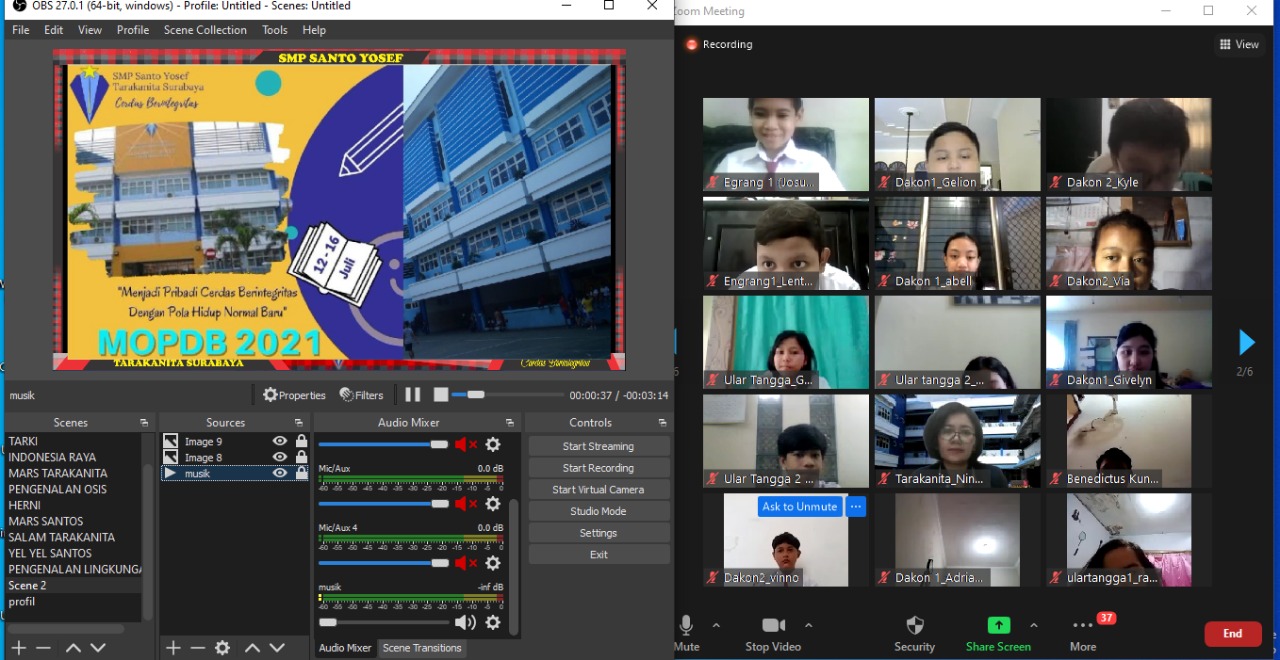Viewport: 1280px width, 660px height.
Task: Open Settings from the OBS Controls panel
Action: (x=598, y=533)
